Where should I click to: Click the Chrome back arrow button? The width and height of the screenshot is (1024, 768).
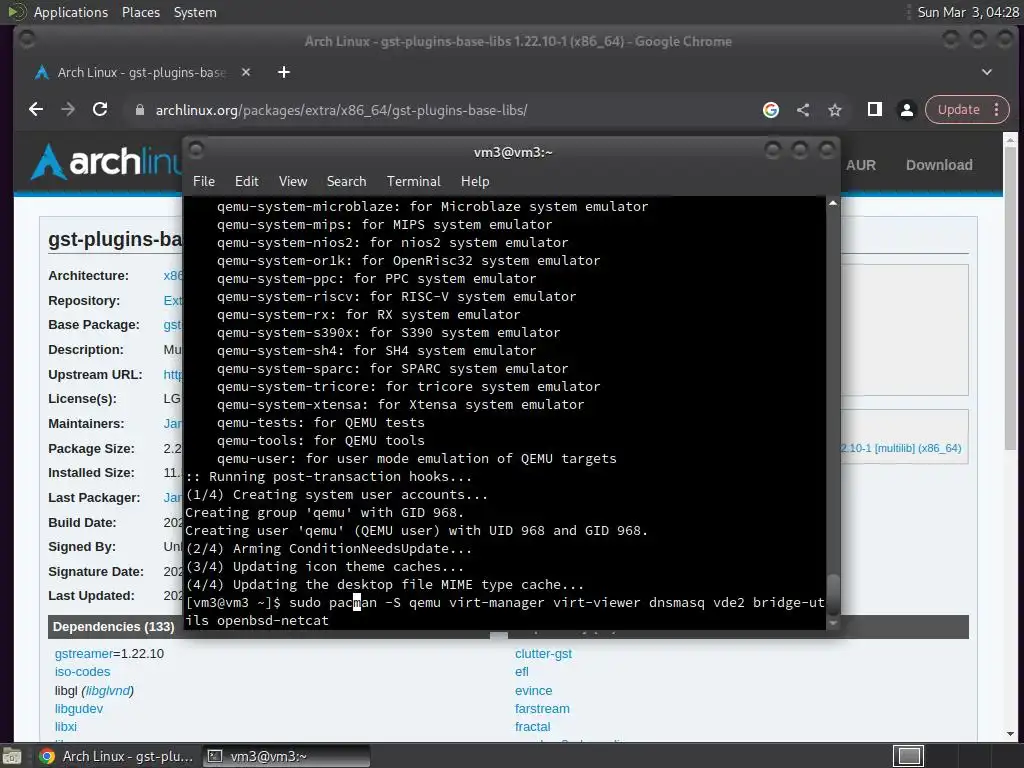click(x=37, y=110)
